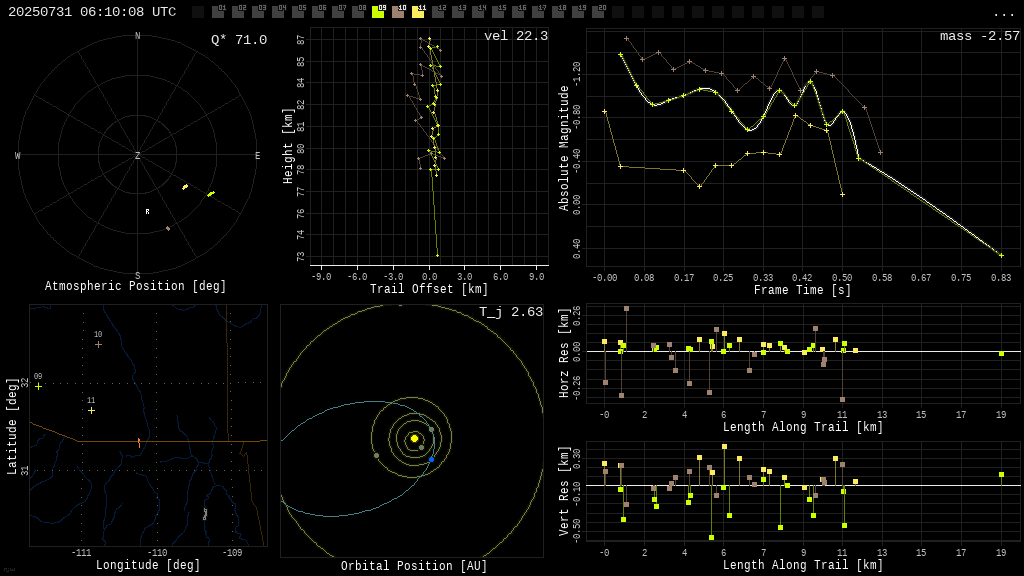This screenshot has height=576, width=1024.
Task: Select the gray station 01 box
Action: [x=219, y=11]
